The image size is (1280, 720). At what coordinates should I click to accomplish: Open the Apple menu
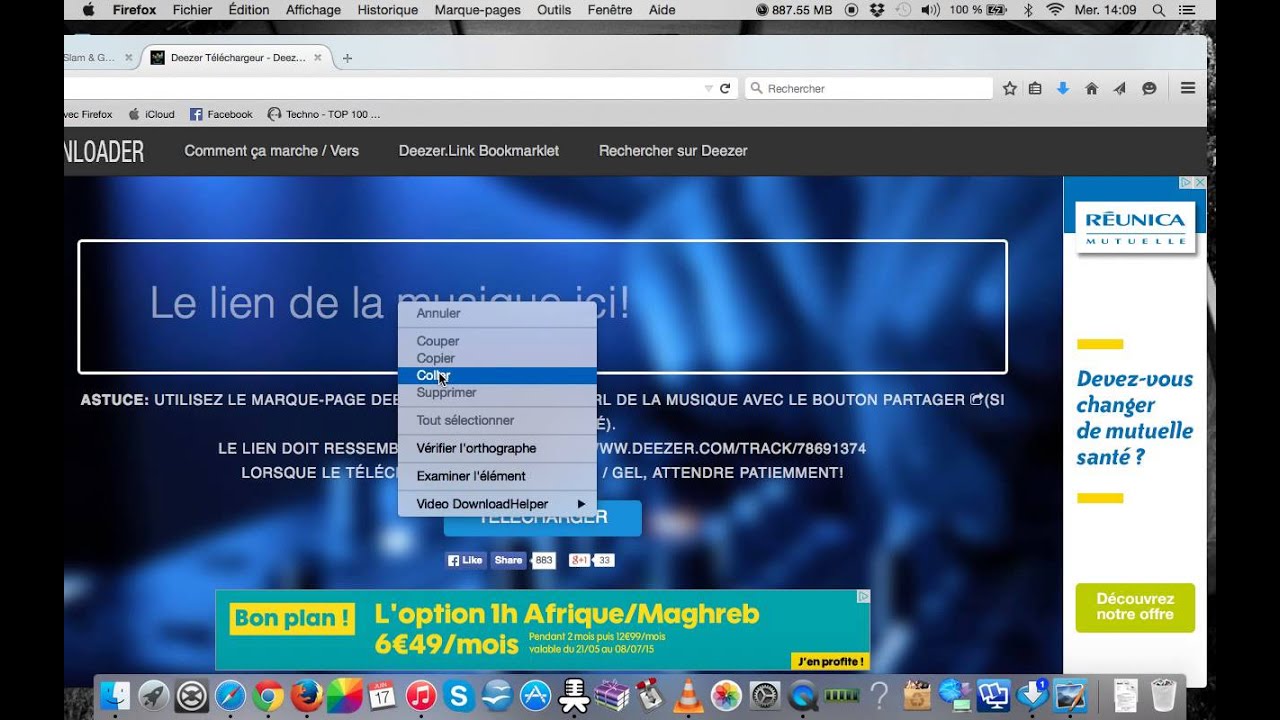point(87,10)
